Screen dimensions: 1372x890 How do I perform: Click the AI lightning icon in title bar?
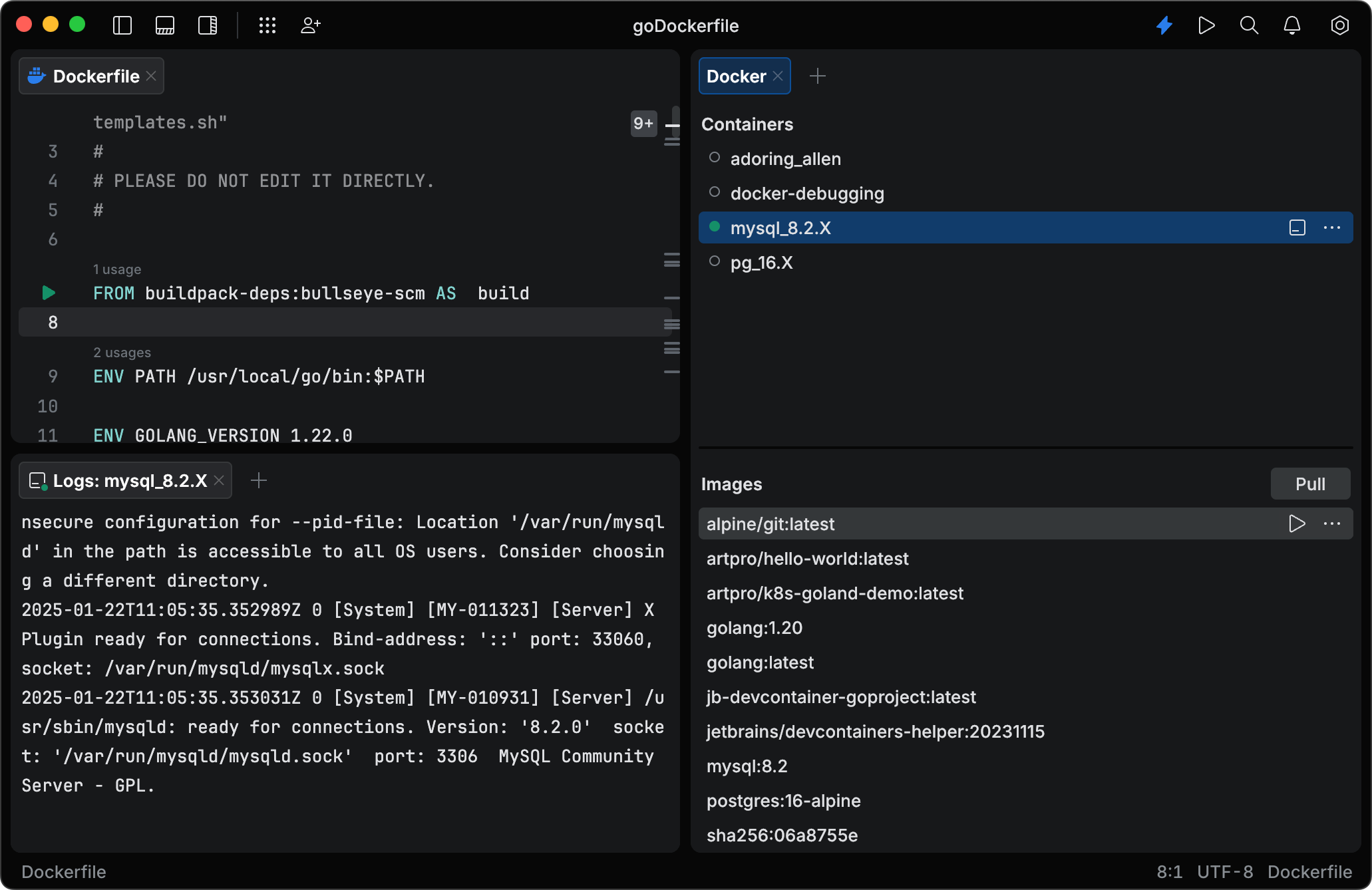tap(1164, 26)
